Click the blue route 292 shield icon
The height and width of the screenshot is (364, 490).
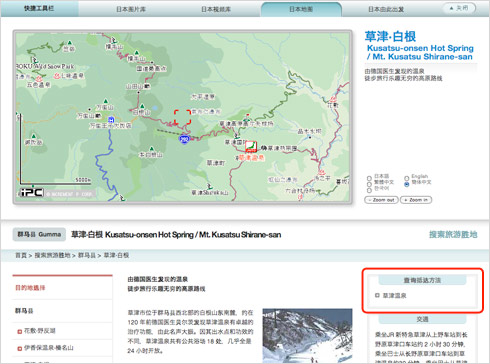(x=184, y=139)
